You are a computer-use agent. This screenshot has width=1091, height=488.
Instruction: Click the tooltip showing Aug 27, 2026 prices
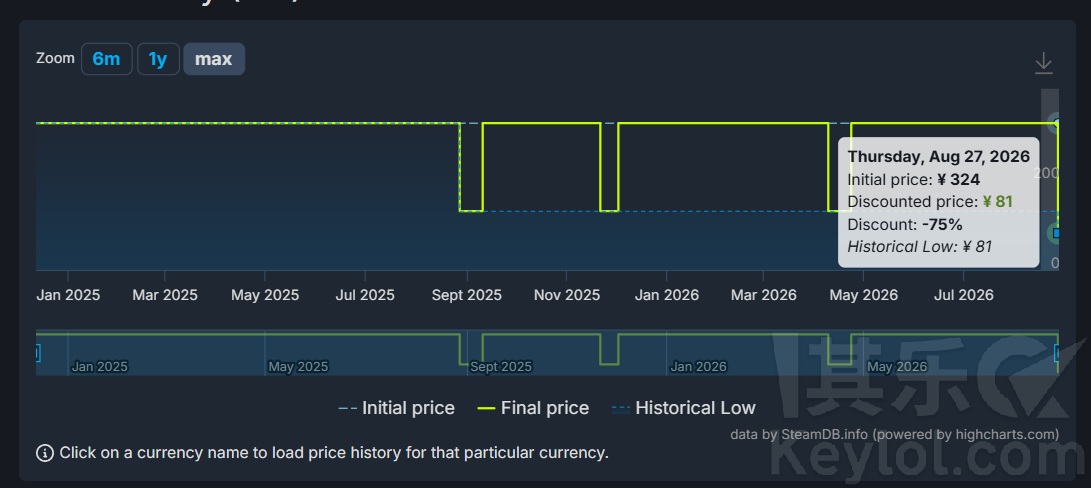coord(939,202)
